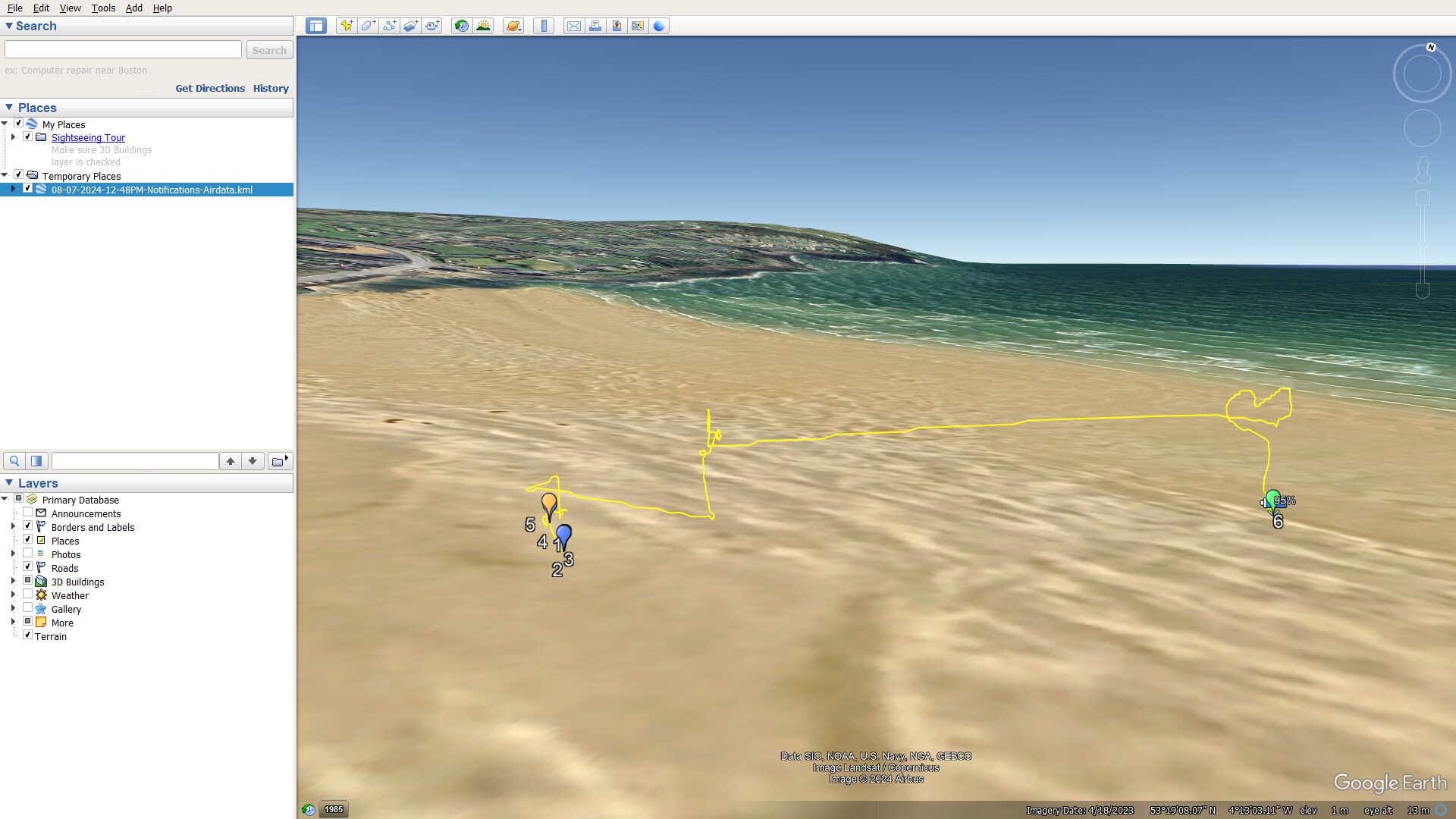Disable the Terrain layer checkbox
This screenshot has height=819, width=1456.
click(28, 635)
